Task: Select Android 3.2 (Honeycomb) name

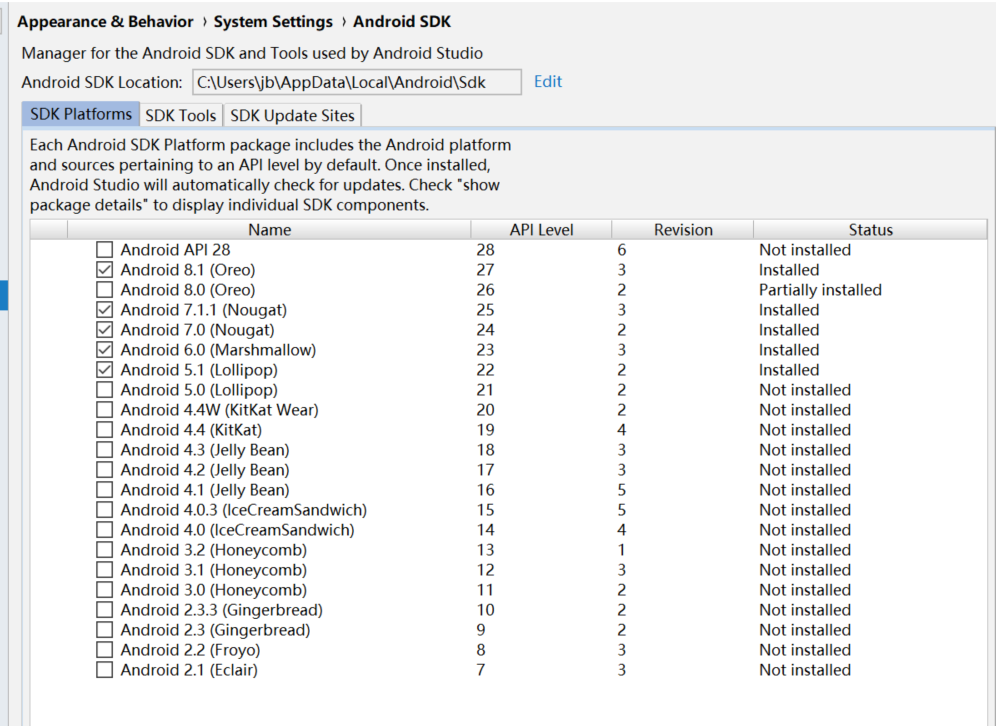Action: point(214,550)
